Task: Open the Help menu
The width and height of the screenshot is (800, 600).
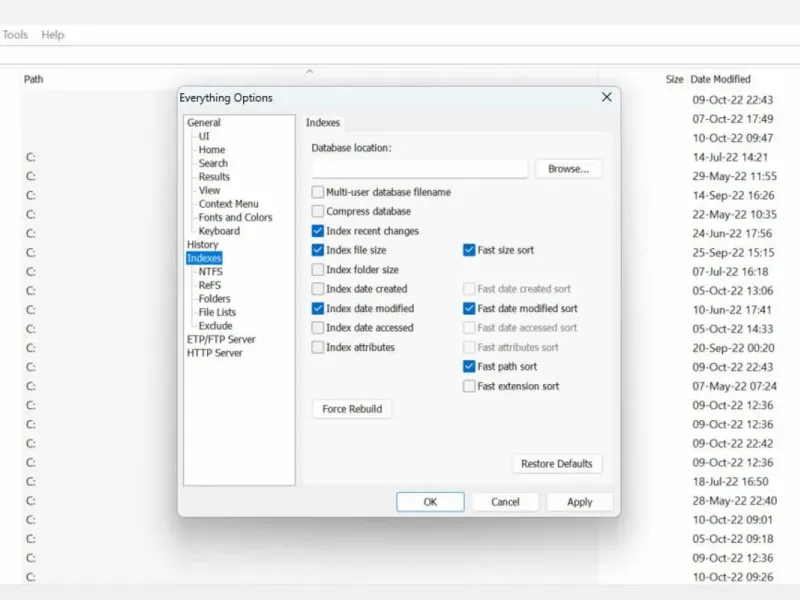Action: (x=53, y=35)
